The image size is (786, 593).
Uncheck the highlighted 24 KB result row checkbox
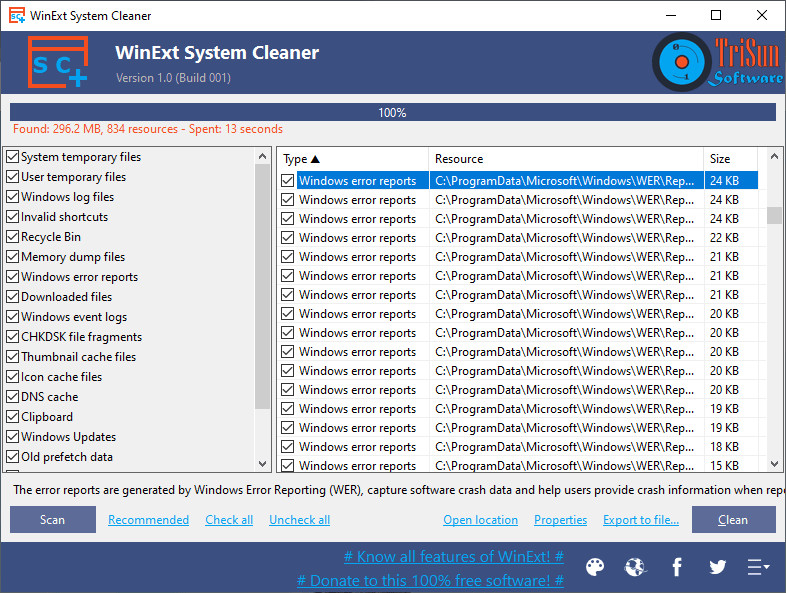(x=288, y=180)
